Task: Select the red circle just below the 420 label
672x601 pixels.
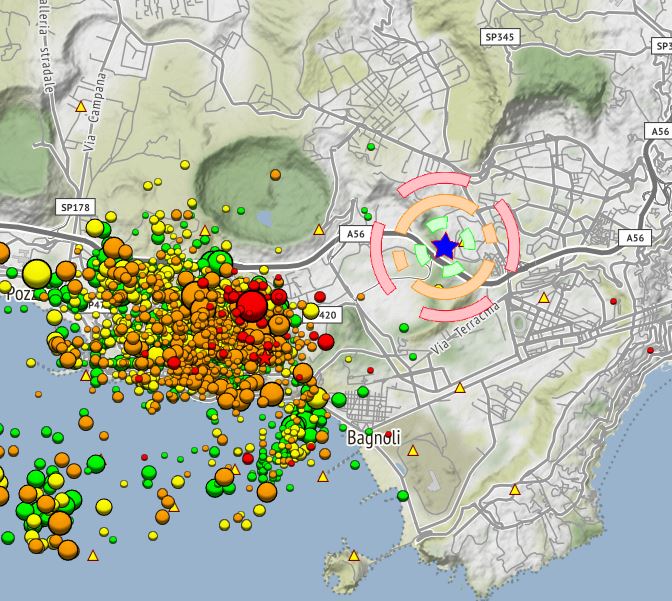Action: 325,341
